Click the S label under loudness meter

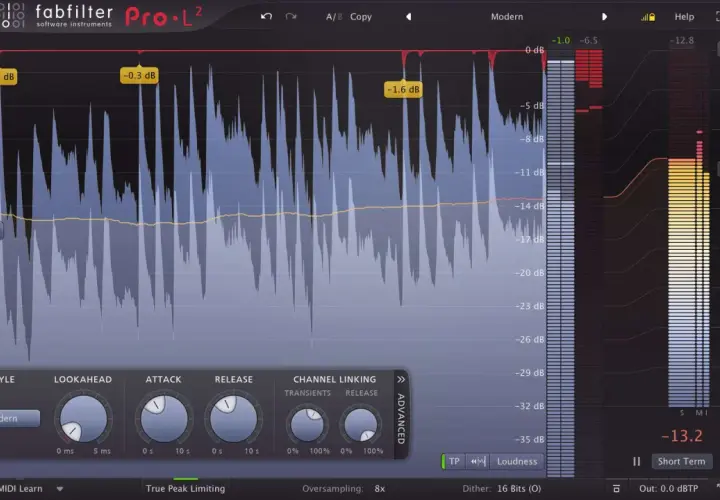pos(682,413)
